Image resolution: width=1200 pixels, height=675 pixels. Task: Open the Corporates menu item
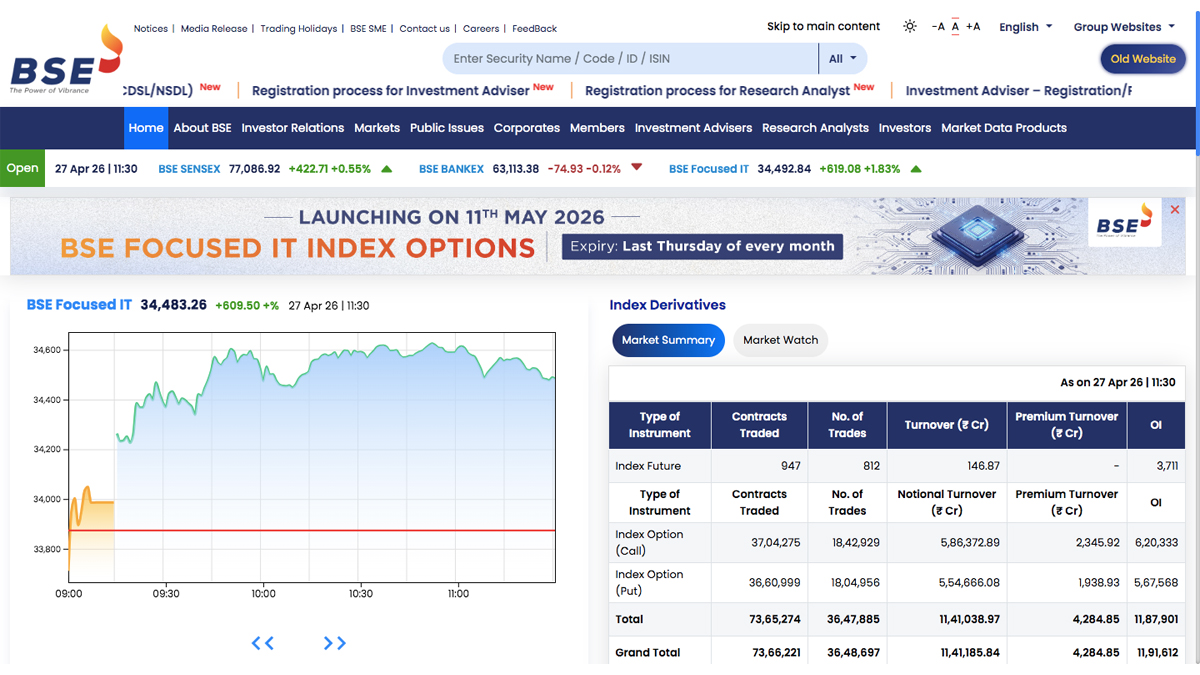(x=526, y=128)
